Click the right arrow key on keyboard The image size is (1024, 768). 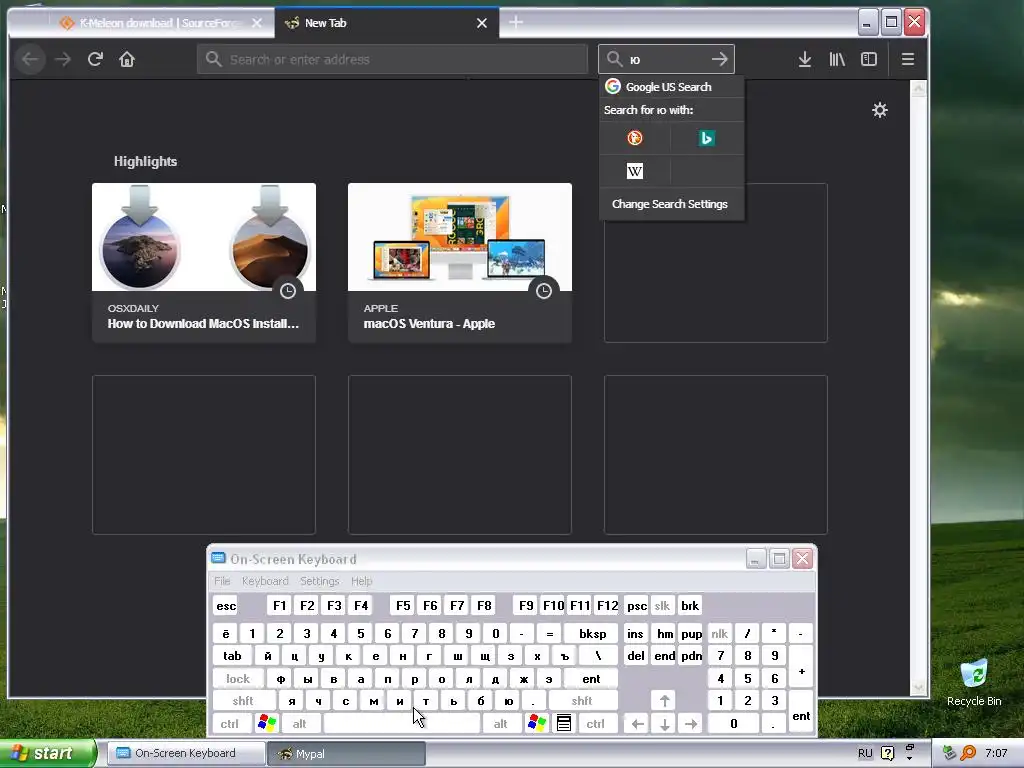691,723
